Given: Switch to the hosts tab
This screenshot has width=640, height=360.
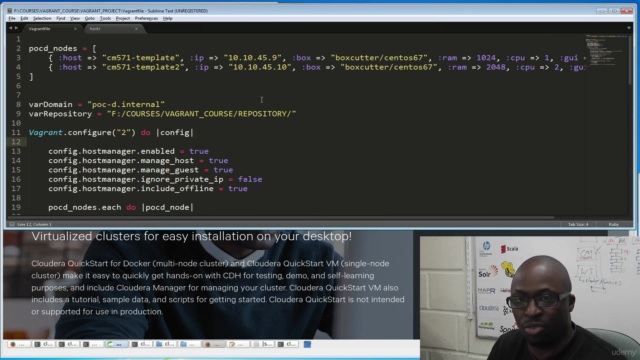Looking at the screenshot, I should click(110, 29).
